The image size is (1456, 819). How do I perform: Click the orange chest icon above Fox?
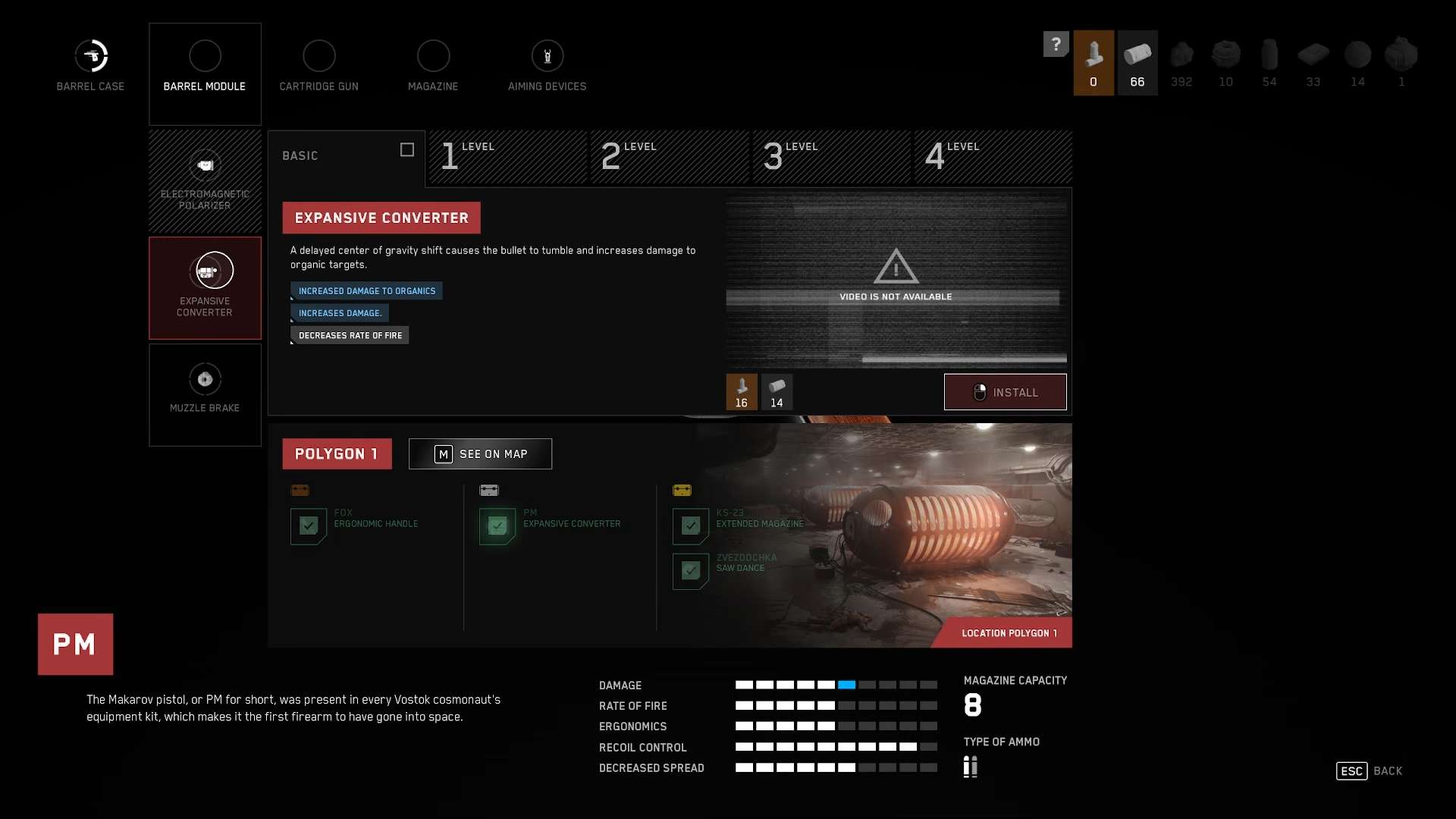point(300,490)
